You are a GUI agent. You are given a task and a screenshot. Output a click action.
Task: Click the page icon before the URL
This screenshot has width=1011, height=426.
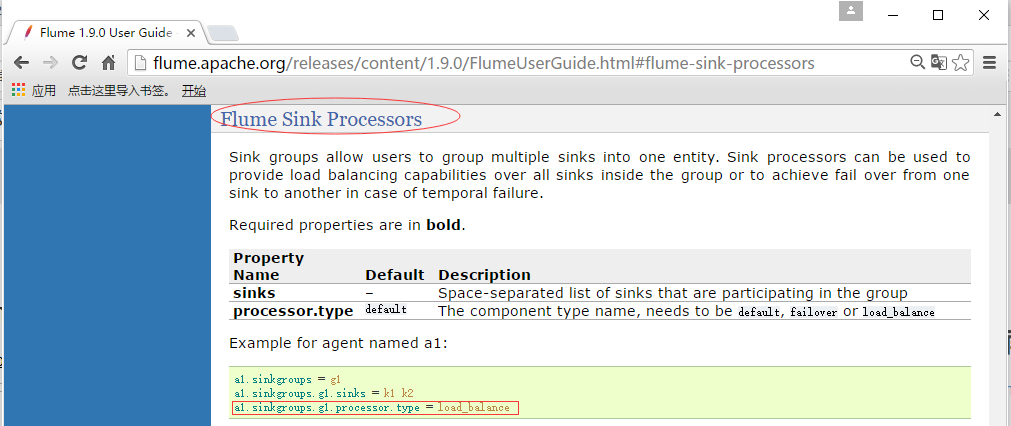pyautogui.click(x=139, y=63)
